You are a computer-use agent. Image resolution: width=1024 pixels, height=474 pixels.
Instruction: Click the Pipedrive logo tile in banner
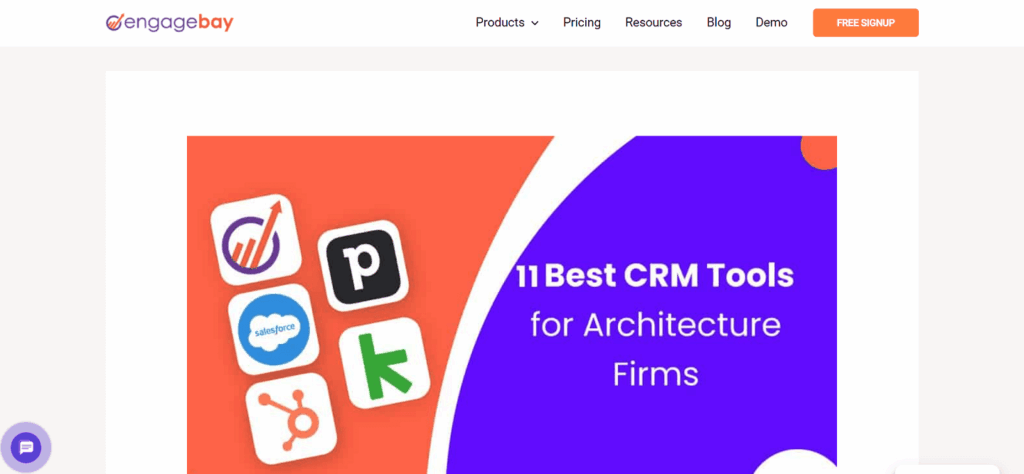click(x=363, y=266)
